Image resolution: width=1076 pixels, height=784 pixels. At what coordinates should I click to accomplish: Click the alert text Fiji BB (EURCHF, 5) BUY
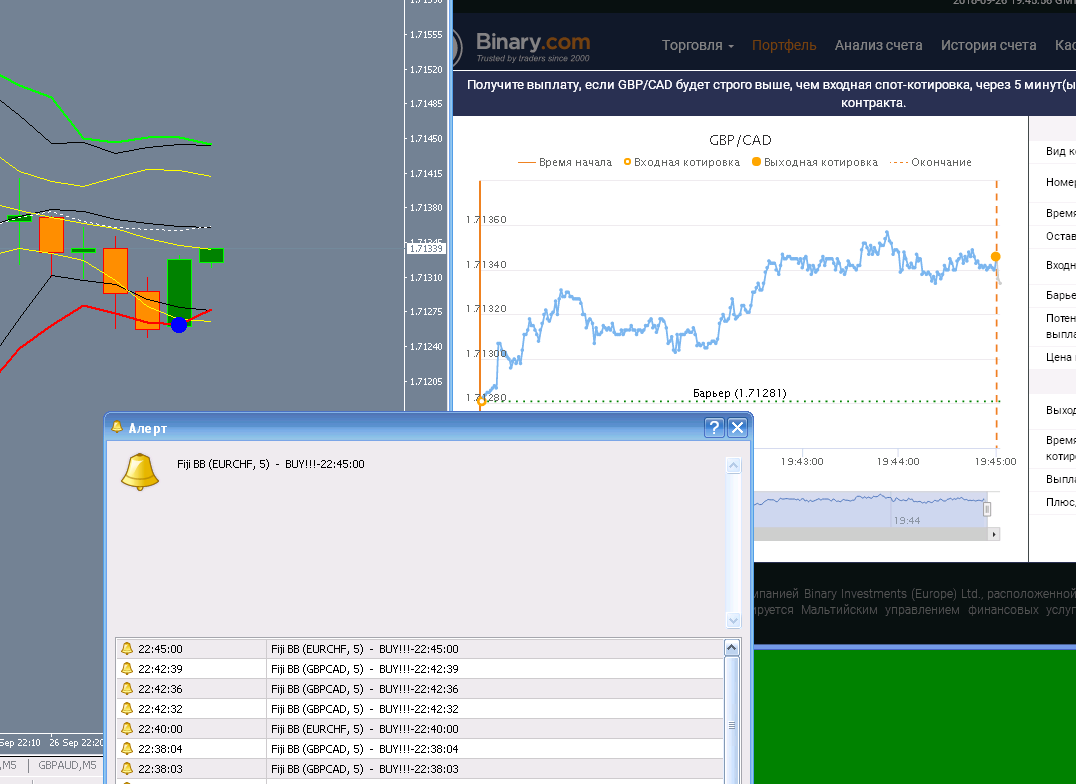point(270,464)
